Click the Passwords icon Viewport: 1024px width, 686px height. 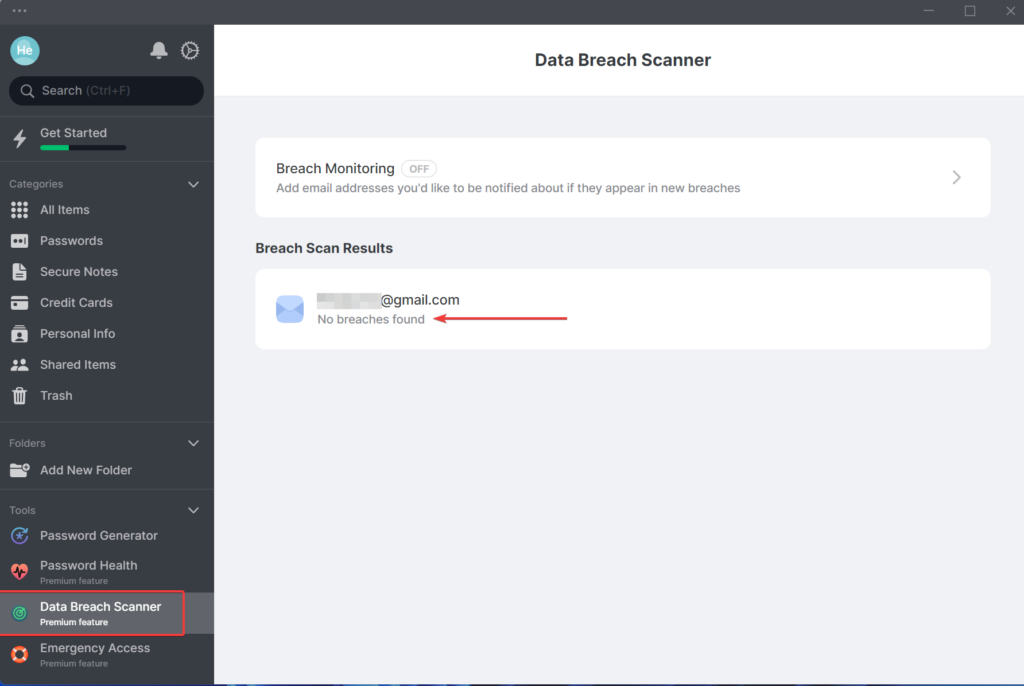20,241
